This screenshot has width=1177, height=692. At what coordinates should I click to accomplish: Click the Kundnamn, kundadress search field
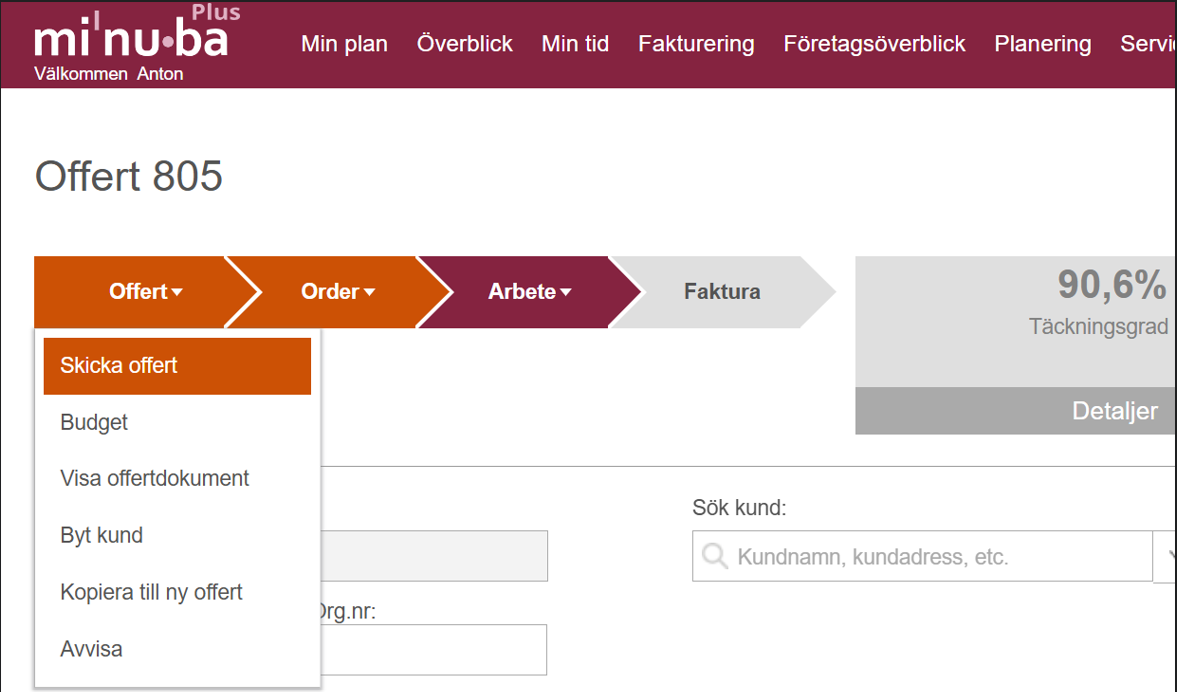pyautogui.click(x=940, y=556)
